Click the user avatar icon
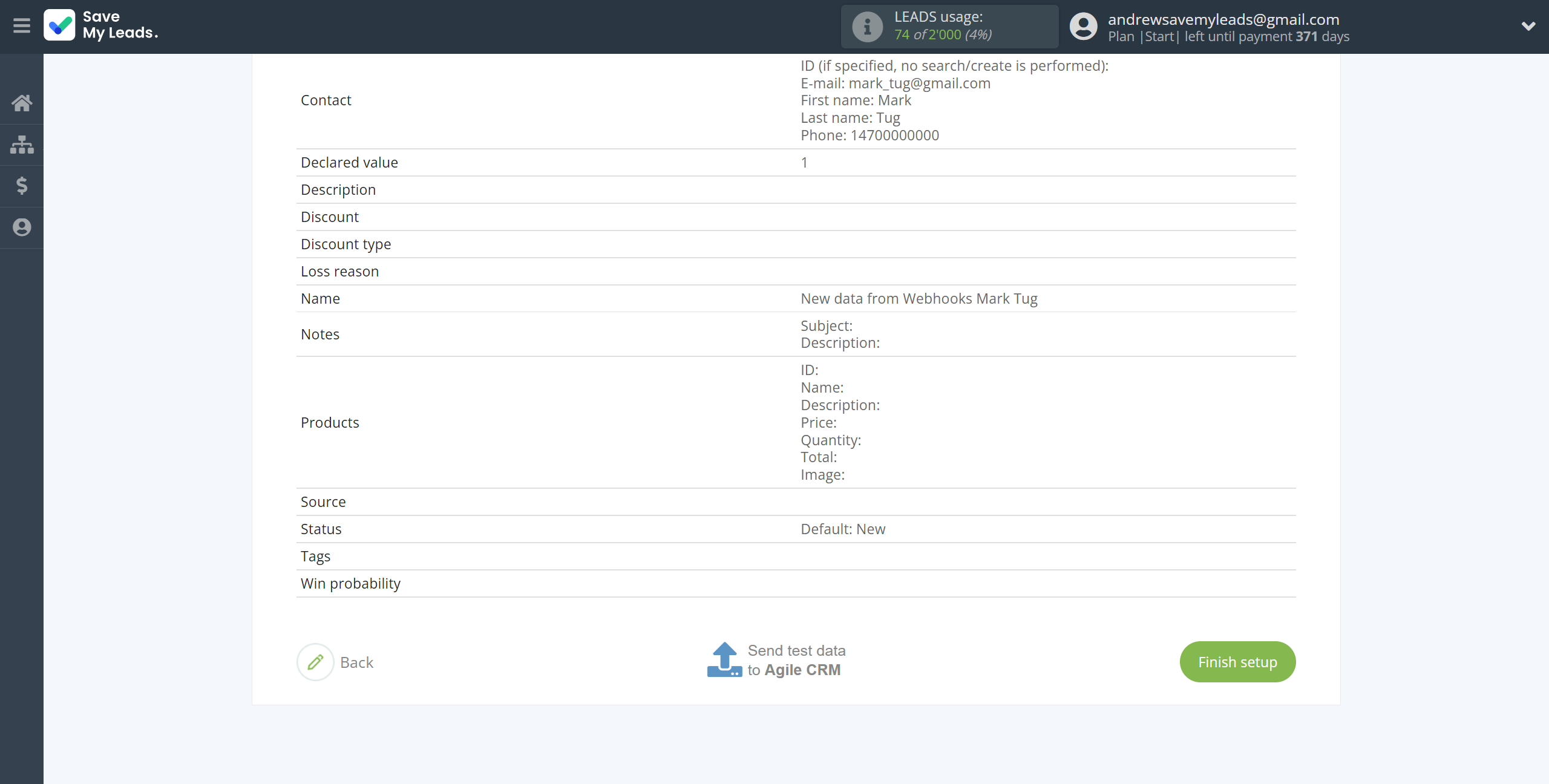Image resolution: width=1549 pixels, height=784 pixels. 1083,27
